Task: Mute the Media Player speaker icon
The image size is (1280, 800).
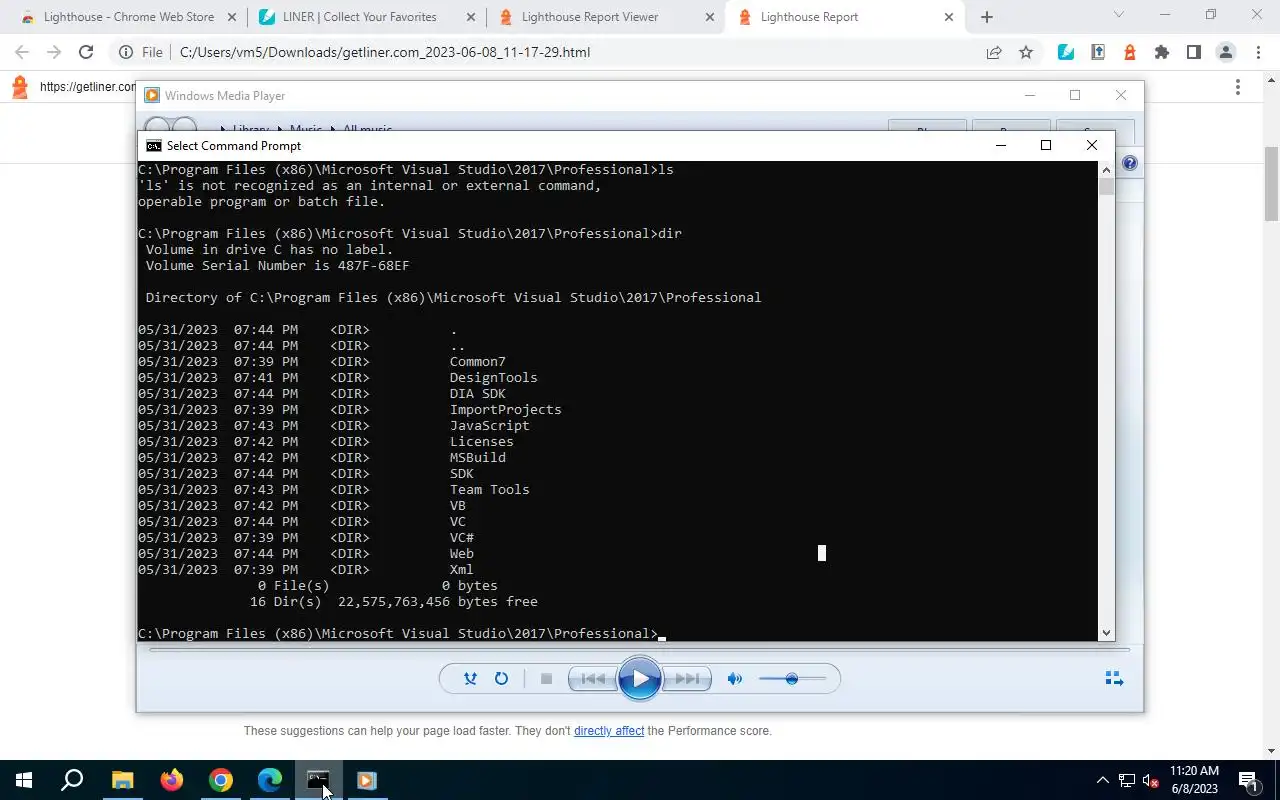Action: coord(735,679)
